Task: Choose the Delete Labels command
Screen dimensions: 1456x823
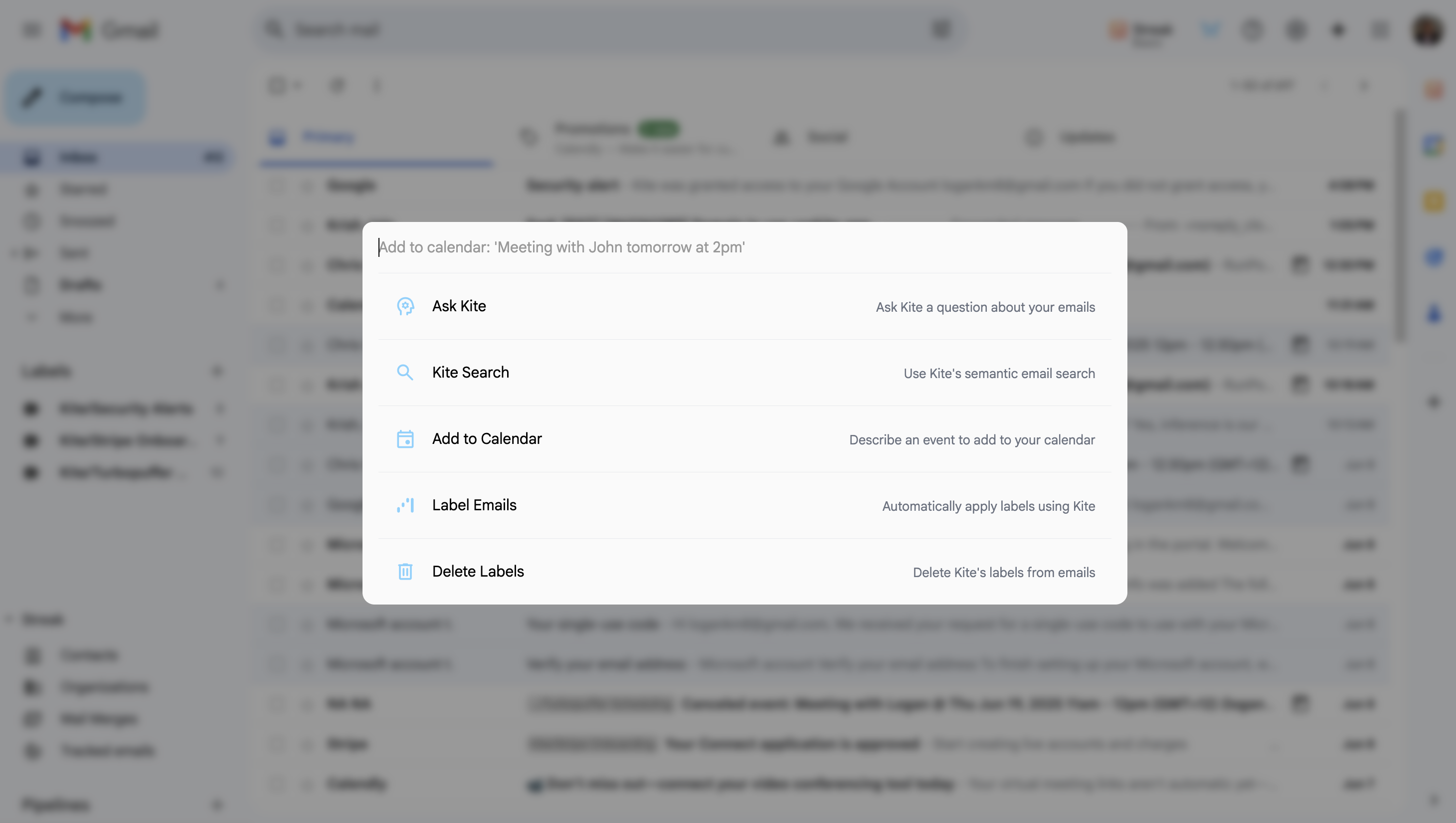Action: (x=744, y=572)
